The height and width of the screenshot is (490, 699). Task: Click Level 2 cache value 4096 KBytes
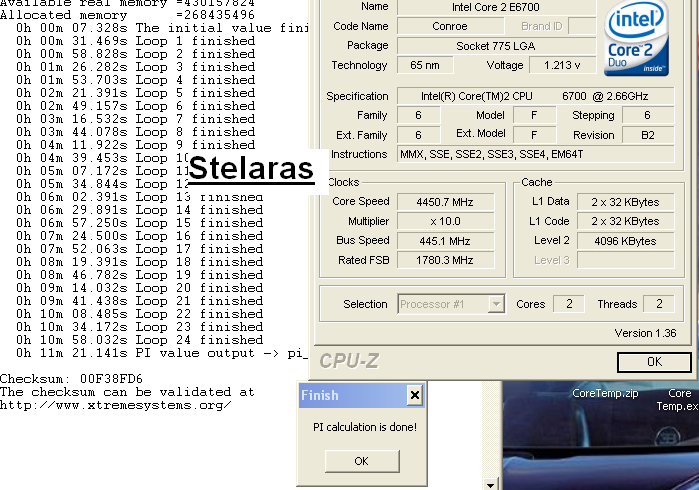click(625, 241)
